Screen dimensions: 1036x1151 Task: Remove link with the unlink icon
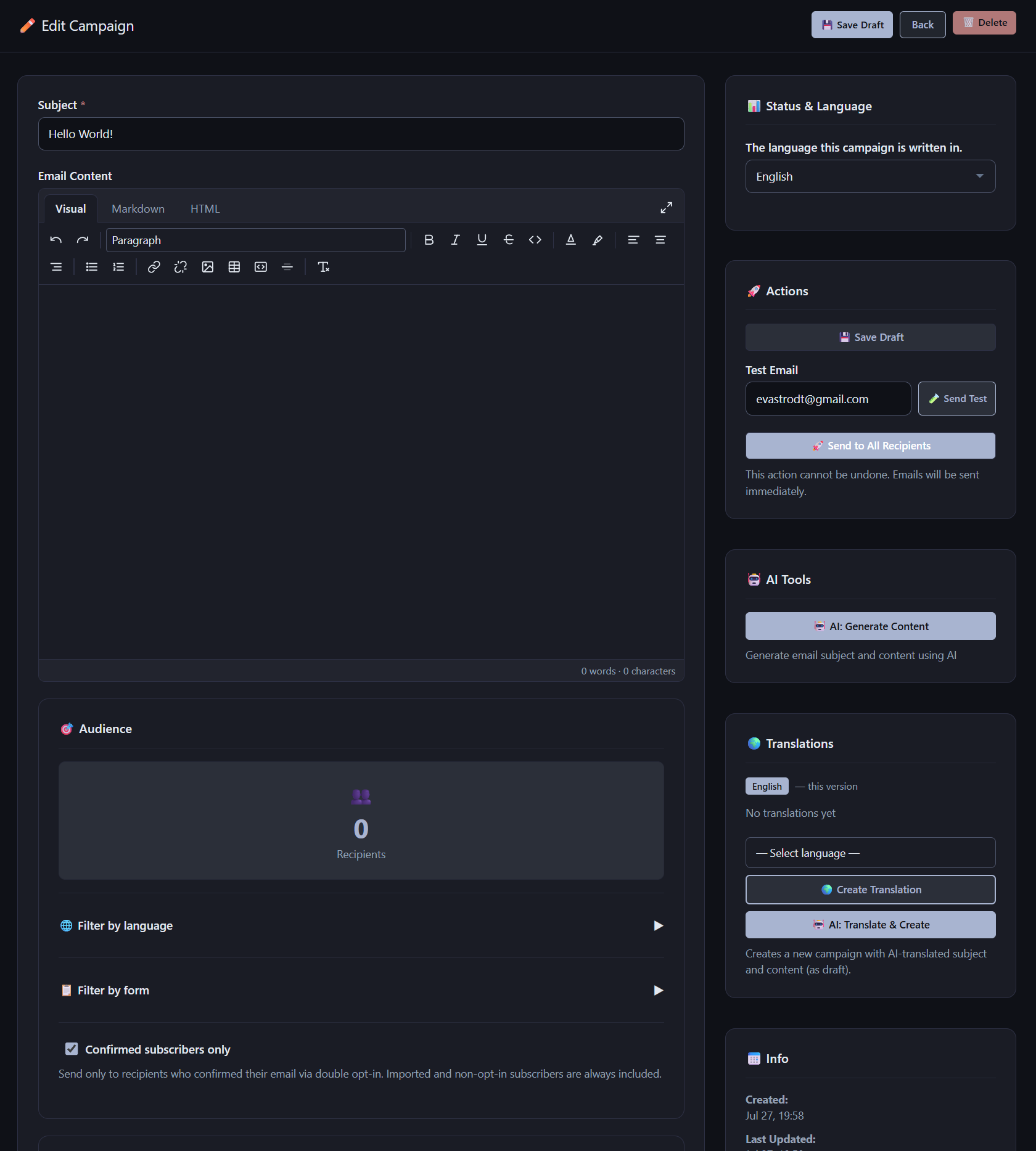(181, 267)
